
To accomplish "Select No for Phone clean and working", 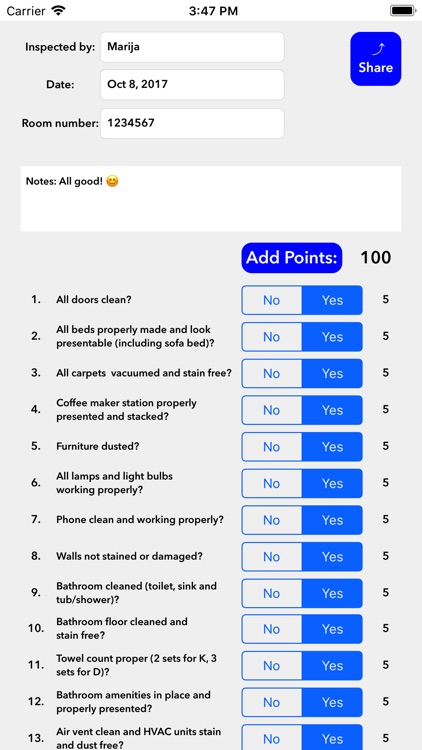I will click(x=271, y=520).
